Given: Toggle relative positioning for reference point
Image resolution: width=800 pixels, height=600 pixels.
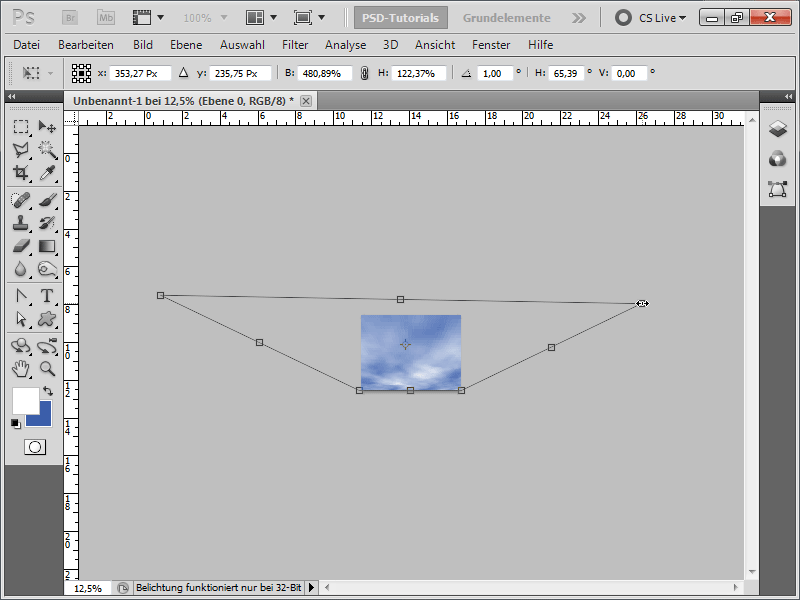Looking at the screenshot, I should [184, 73].
